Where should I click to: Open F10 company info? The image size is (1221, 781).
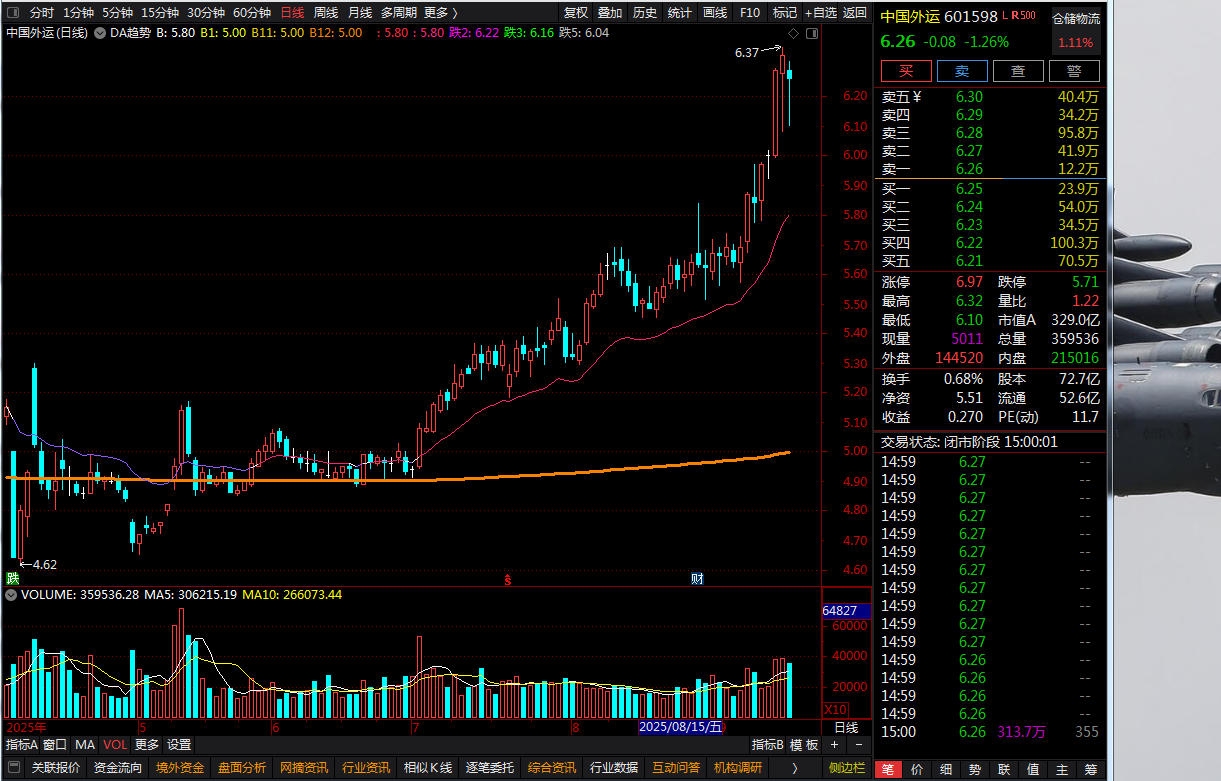point(750,13)
